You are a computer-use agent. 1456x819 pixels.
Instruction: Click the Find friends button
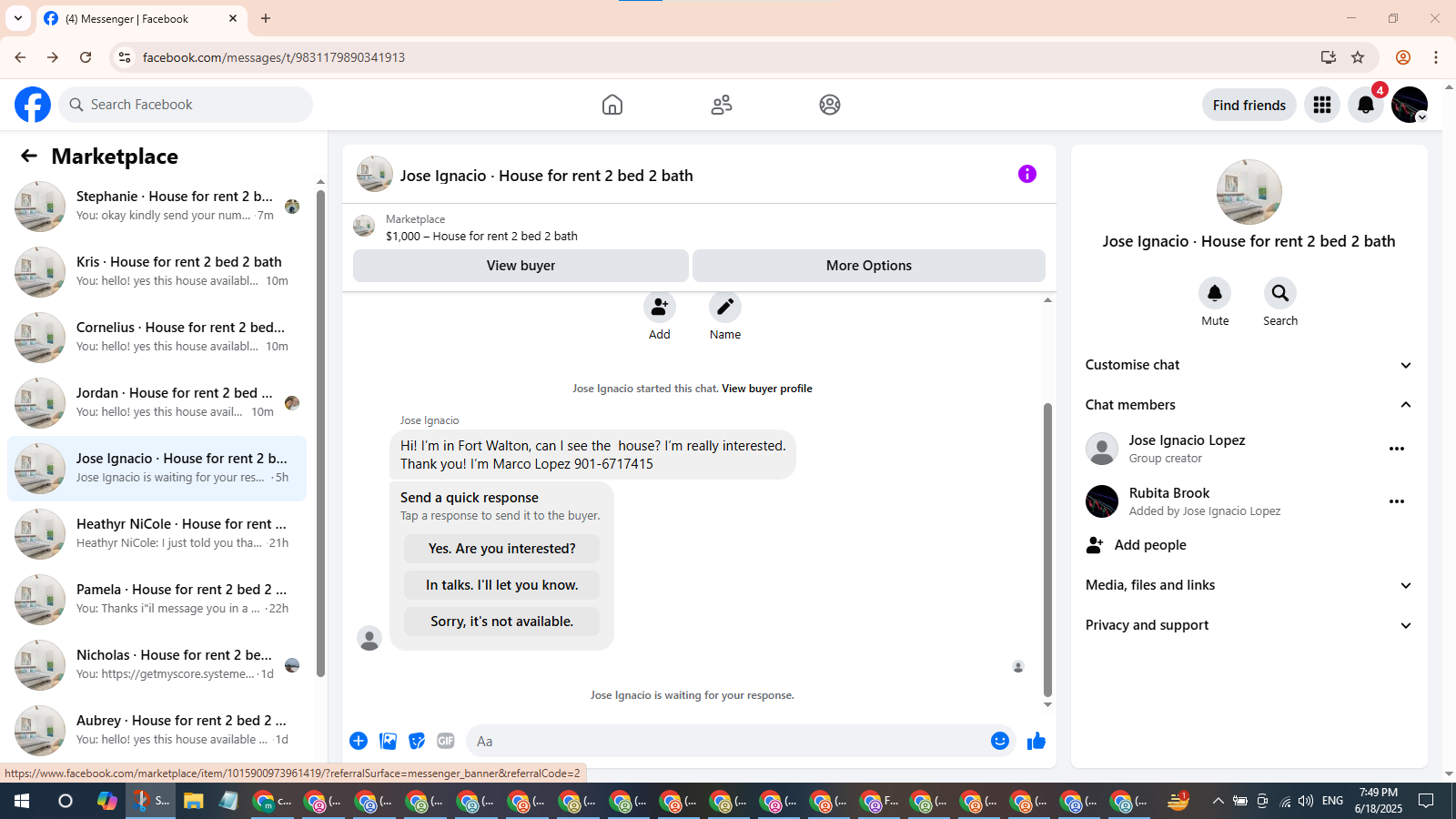click(1249, 105)
